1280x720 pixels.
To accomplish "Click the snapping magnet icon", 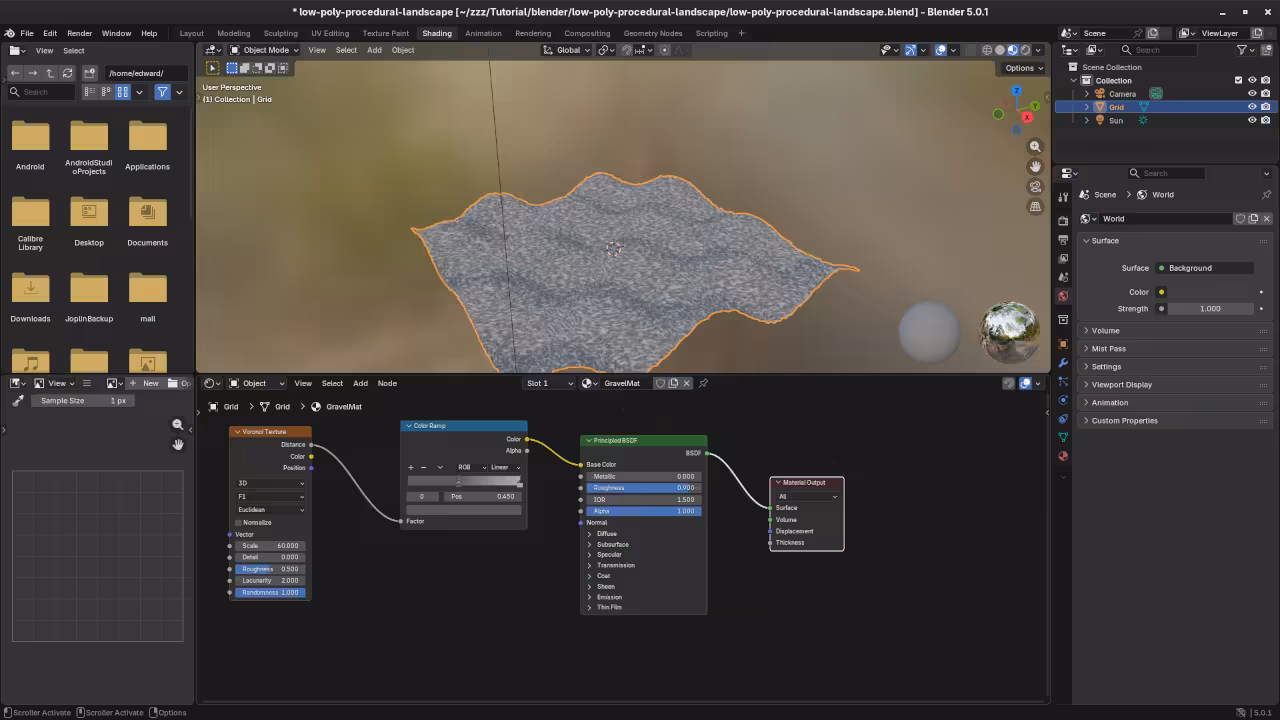I will click(626, 50).
